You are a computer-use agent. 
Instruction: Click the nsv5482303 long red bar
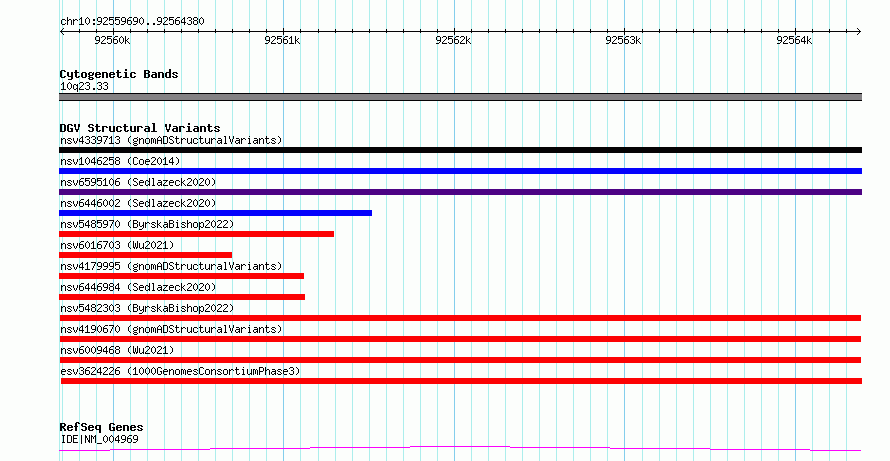point(460,318)
